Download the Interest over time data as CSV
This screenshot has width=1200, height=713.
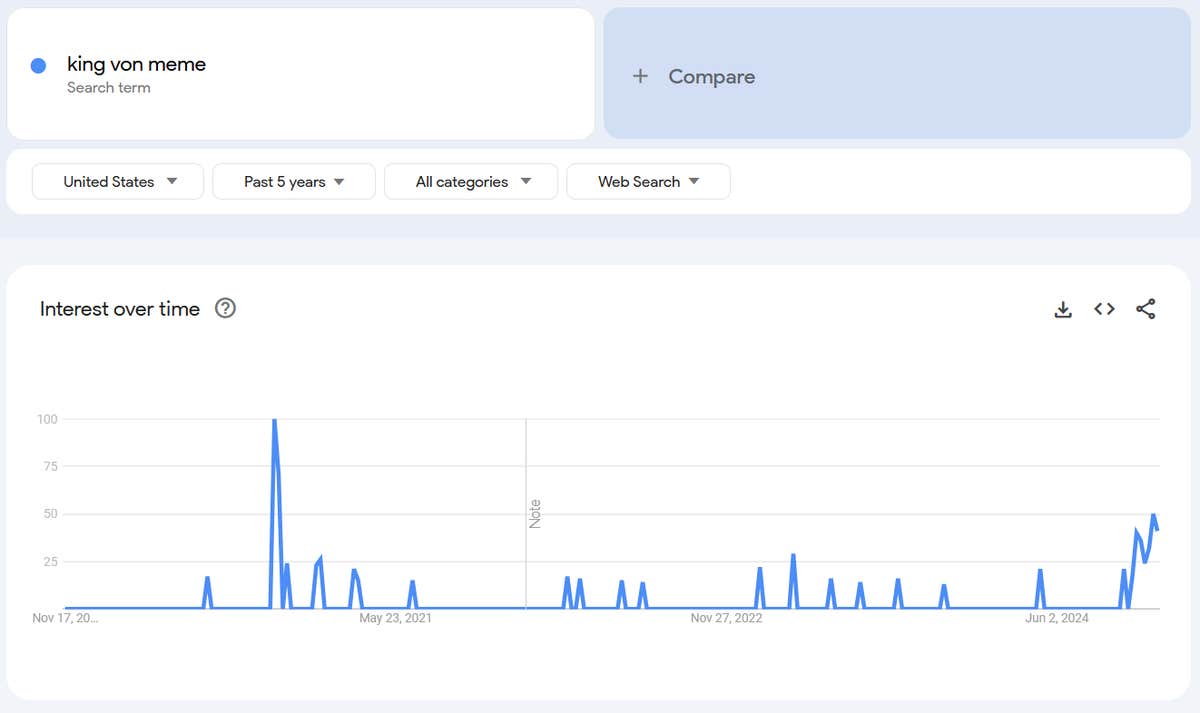pos(1063,309)
